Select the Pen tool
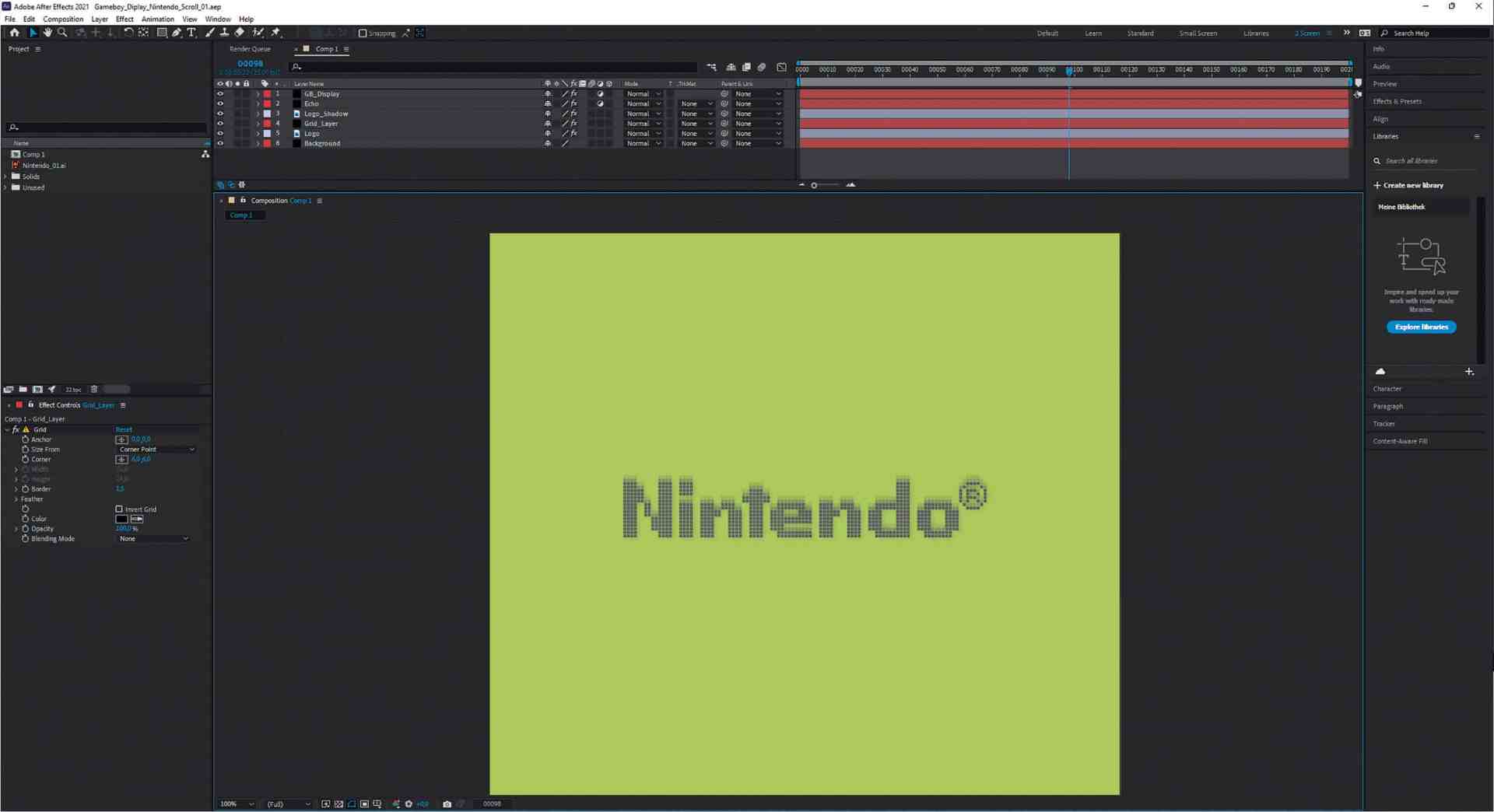The width and height of the screenshot is (1494, 812). point(177,33)
